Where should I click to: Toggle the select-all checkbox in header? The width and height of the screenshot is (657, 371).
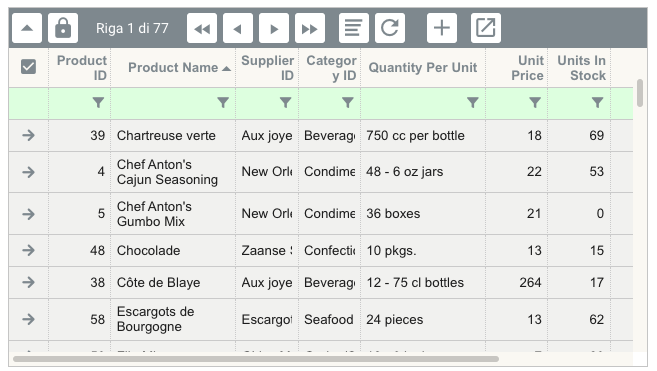point(28,67)
